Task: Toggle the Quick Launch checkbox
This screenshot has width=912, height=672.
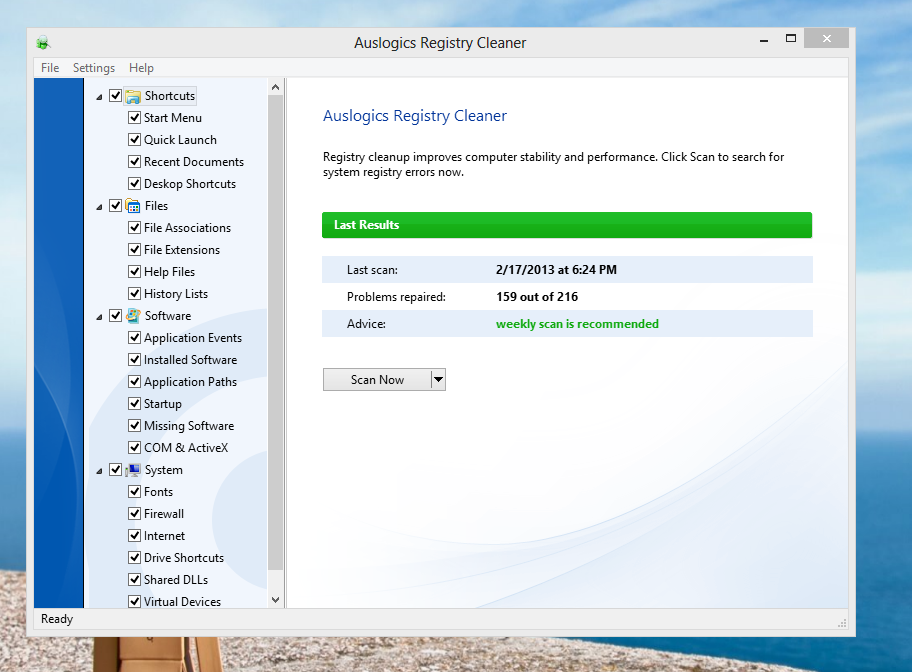Action: click(134, 140)
